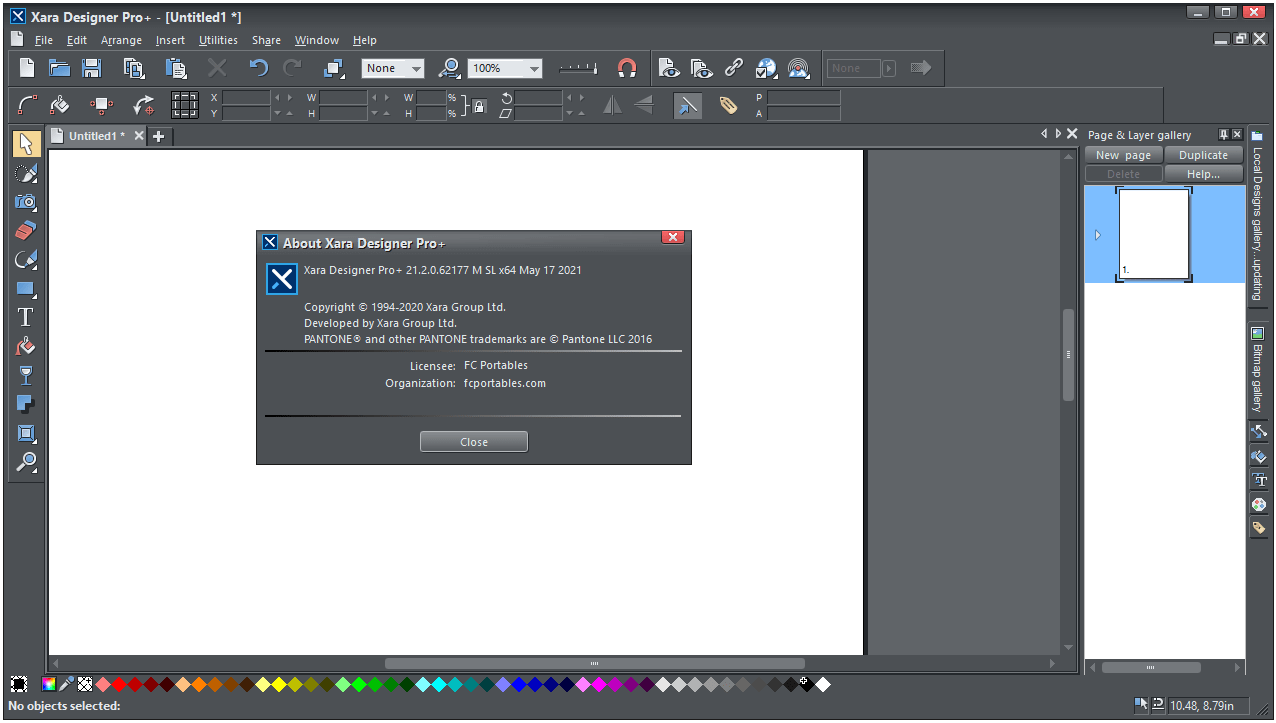
Task: Select the Shadow tool
Action: pyautogui.click(x=27, y=405)
